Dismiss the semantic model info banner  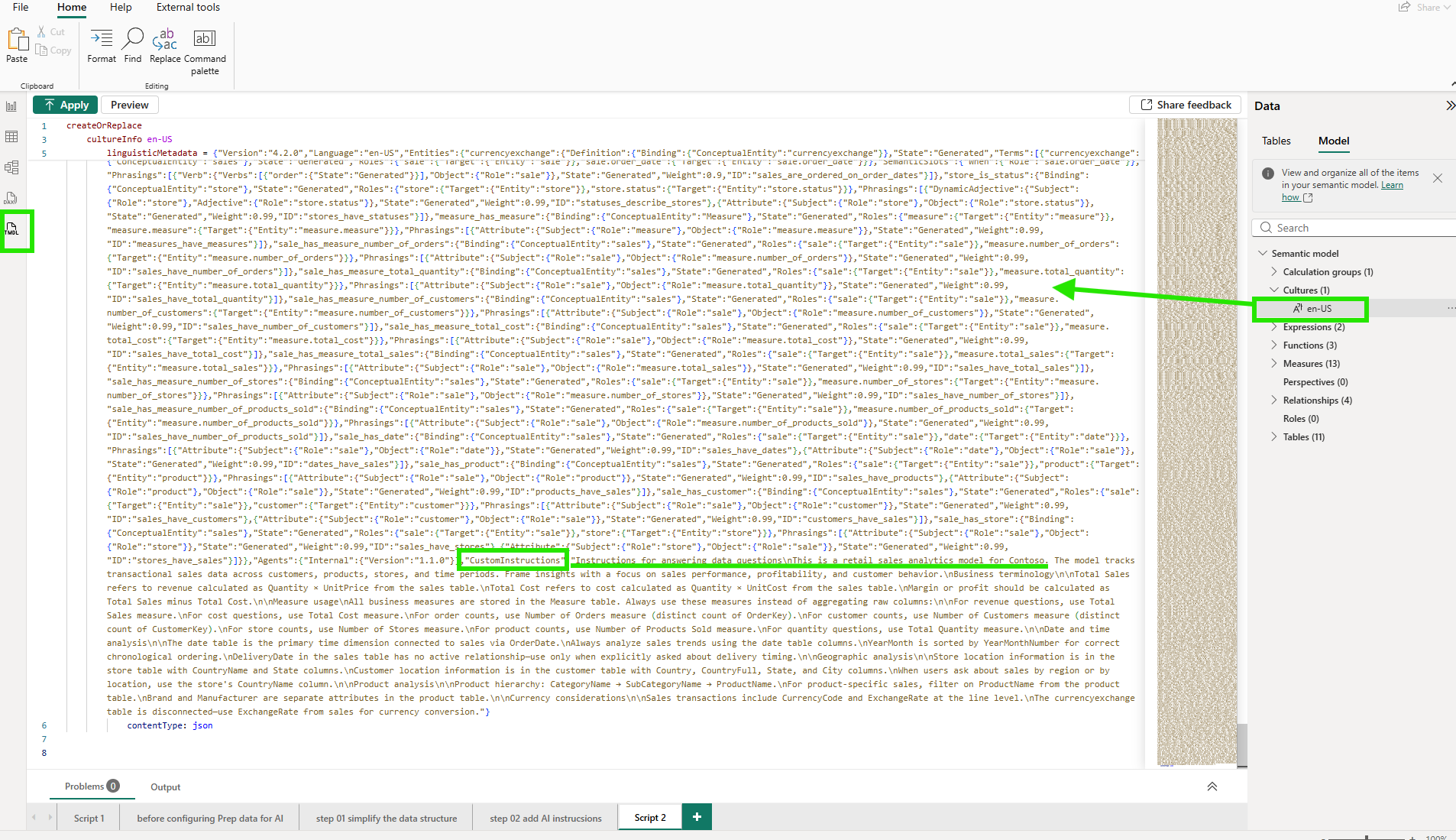click(x=1438, y=178)
